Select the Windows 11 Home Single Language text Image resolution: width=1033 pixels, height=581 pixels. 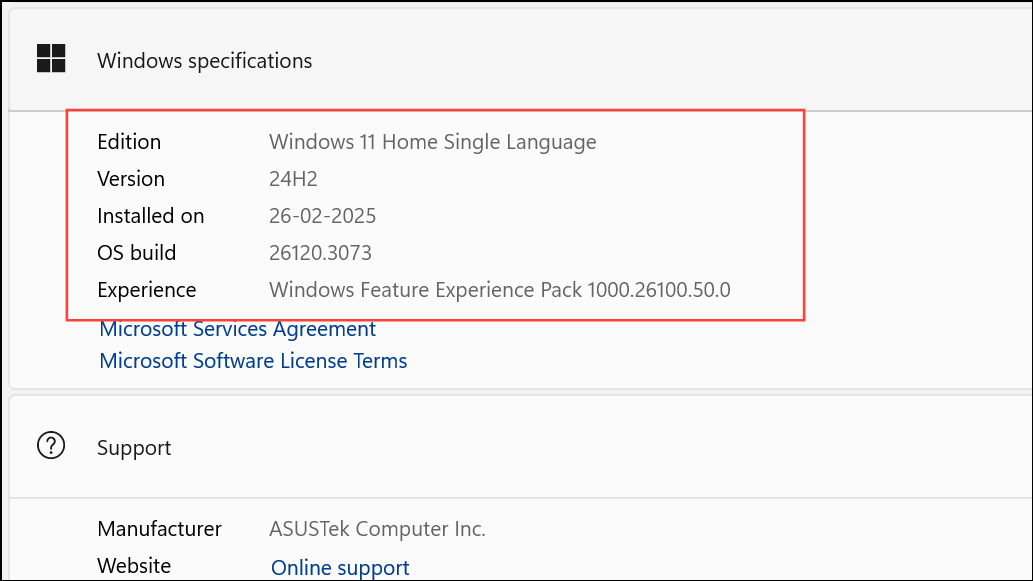coord(433,142)
